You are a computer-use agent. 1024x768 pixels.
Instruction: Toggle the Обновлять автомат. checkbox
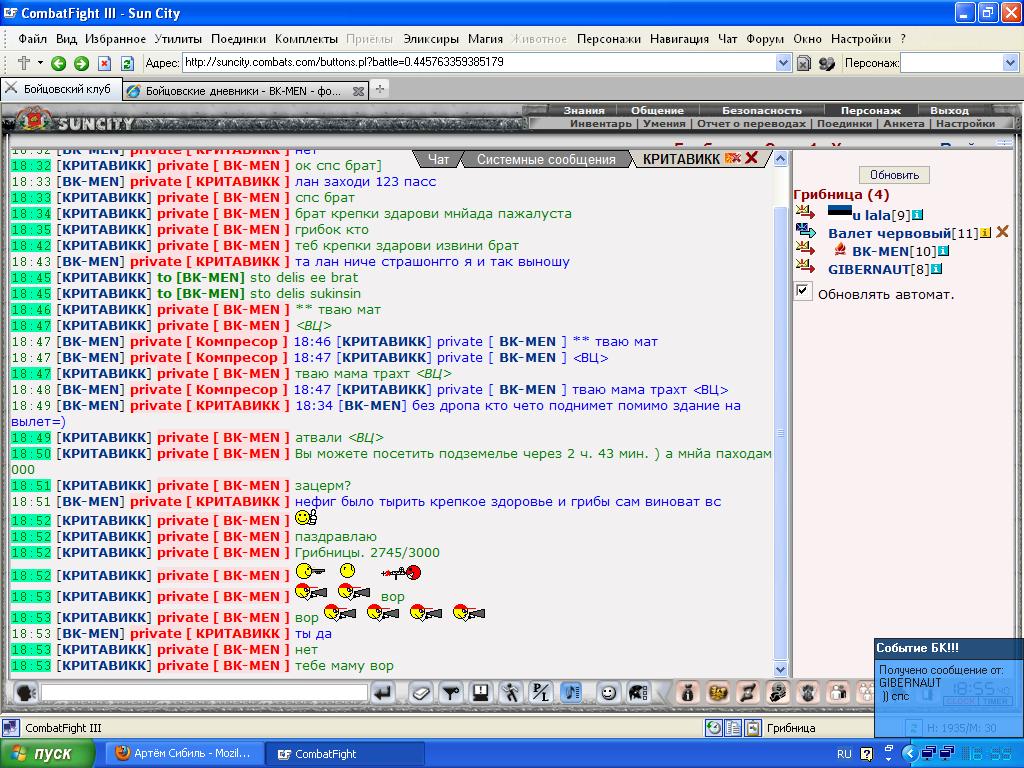tap(803, 291)
